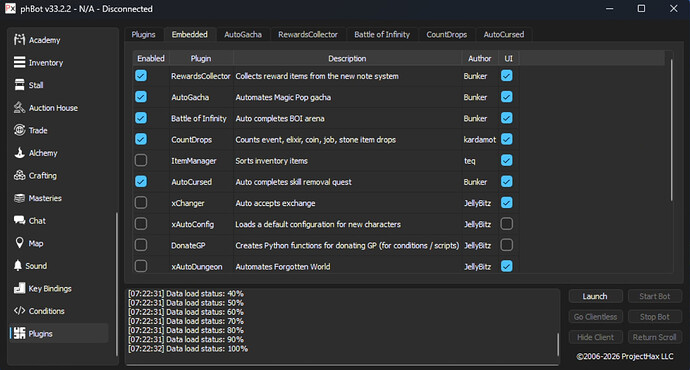
Task: Disable the RewardsCollector plugin checkbox
Action: 141,76
